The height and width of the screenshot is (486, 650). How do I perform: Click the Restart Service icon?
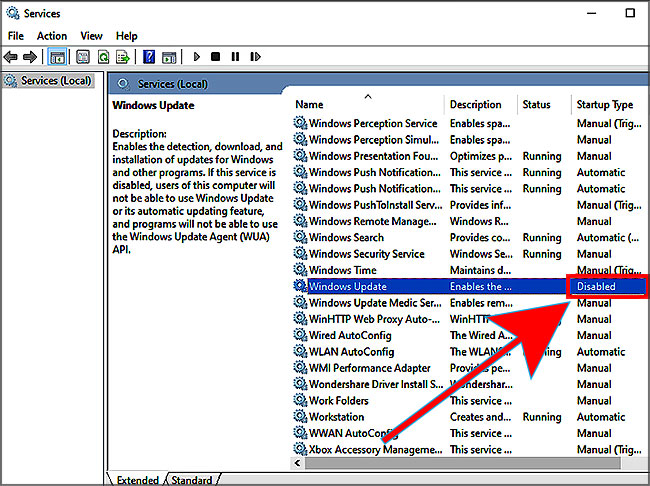[255, 56]
